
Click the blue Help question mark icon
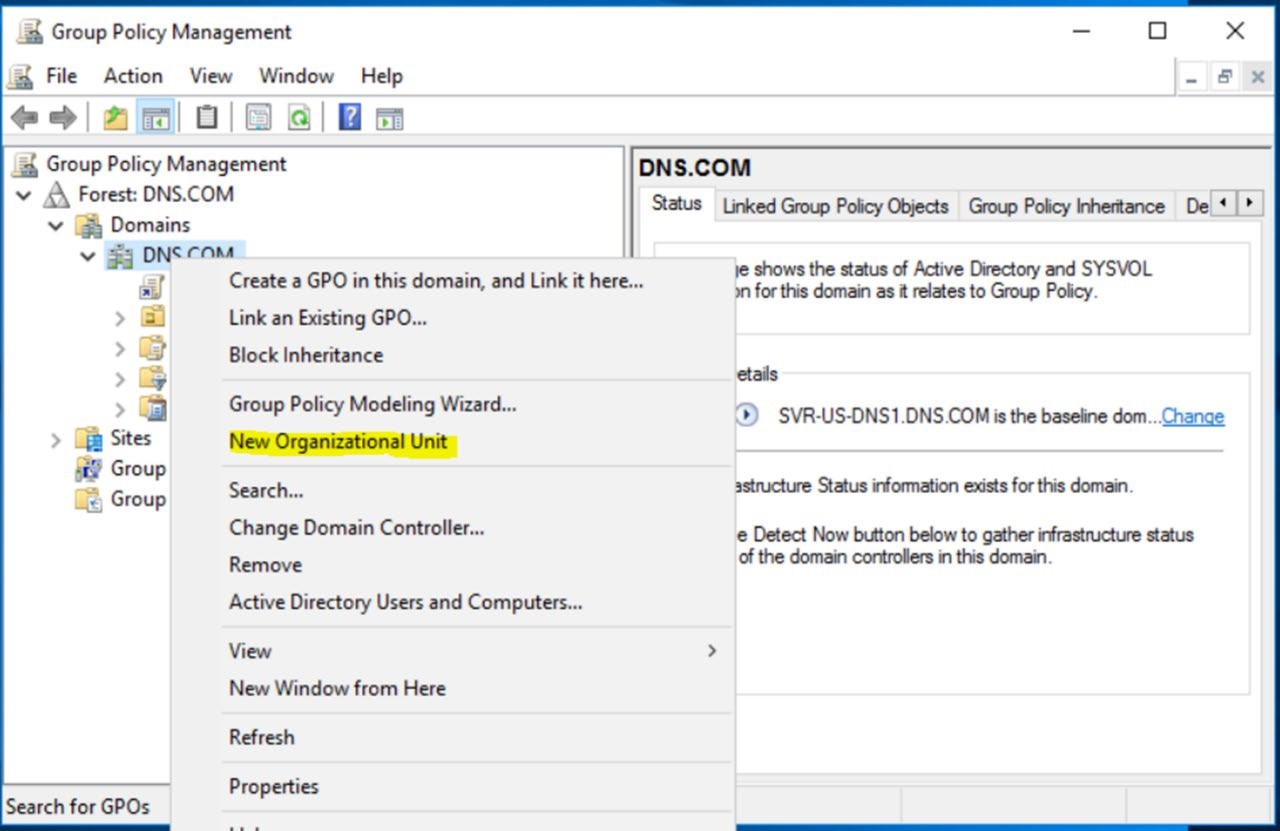click(349, 118)
